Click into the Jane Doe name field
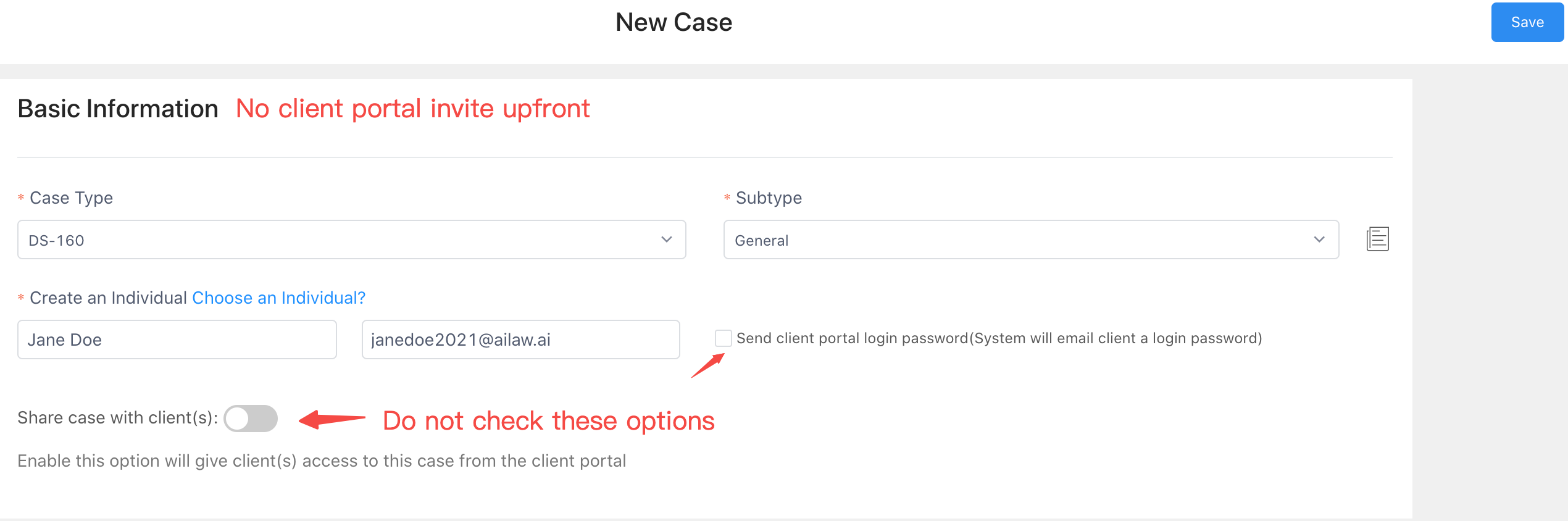1568x521 pixels. click(x=177, y=340)
